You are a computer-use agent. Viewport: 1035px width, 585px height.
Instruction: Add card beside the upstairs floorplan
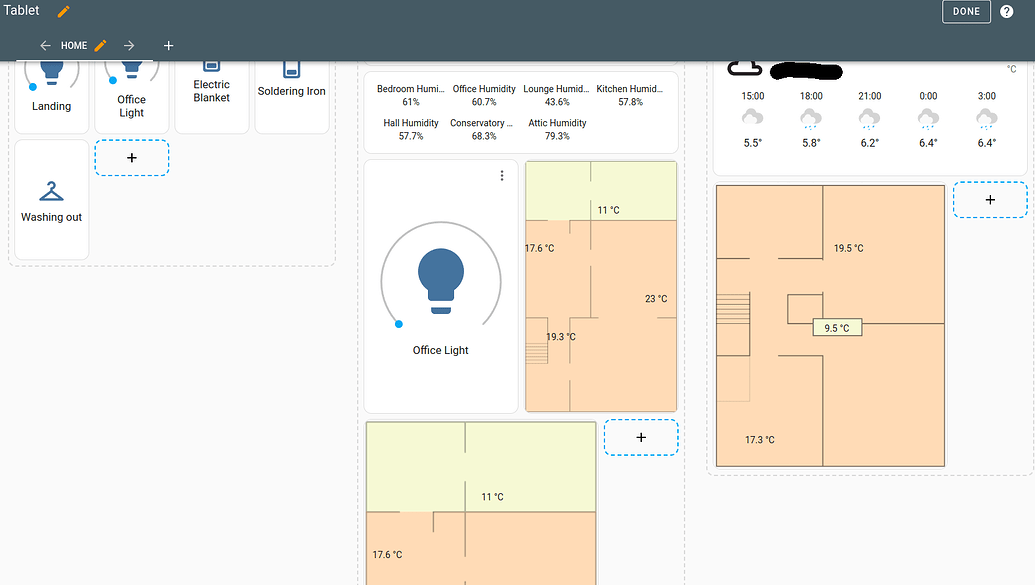click(x=990, y=199)
